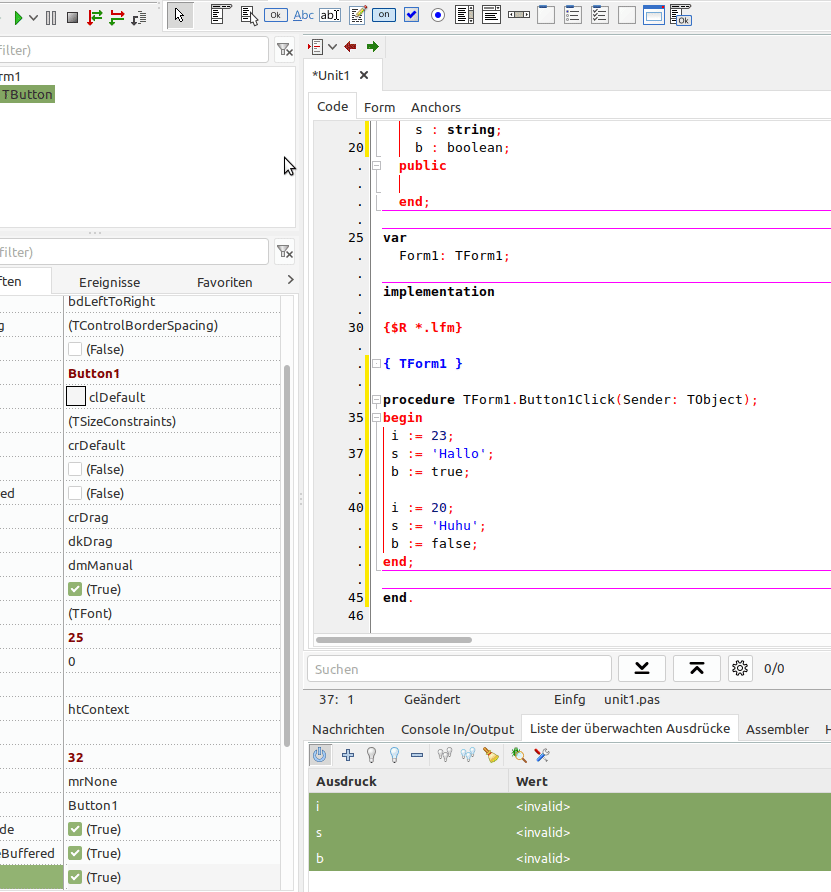Collapse the begin block fold marker
Image resolution: width=831 pixels, height=892 pixels.
click(377, 418)
